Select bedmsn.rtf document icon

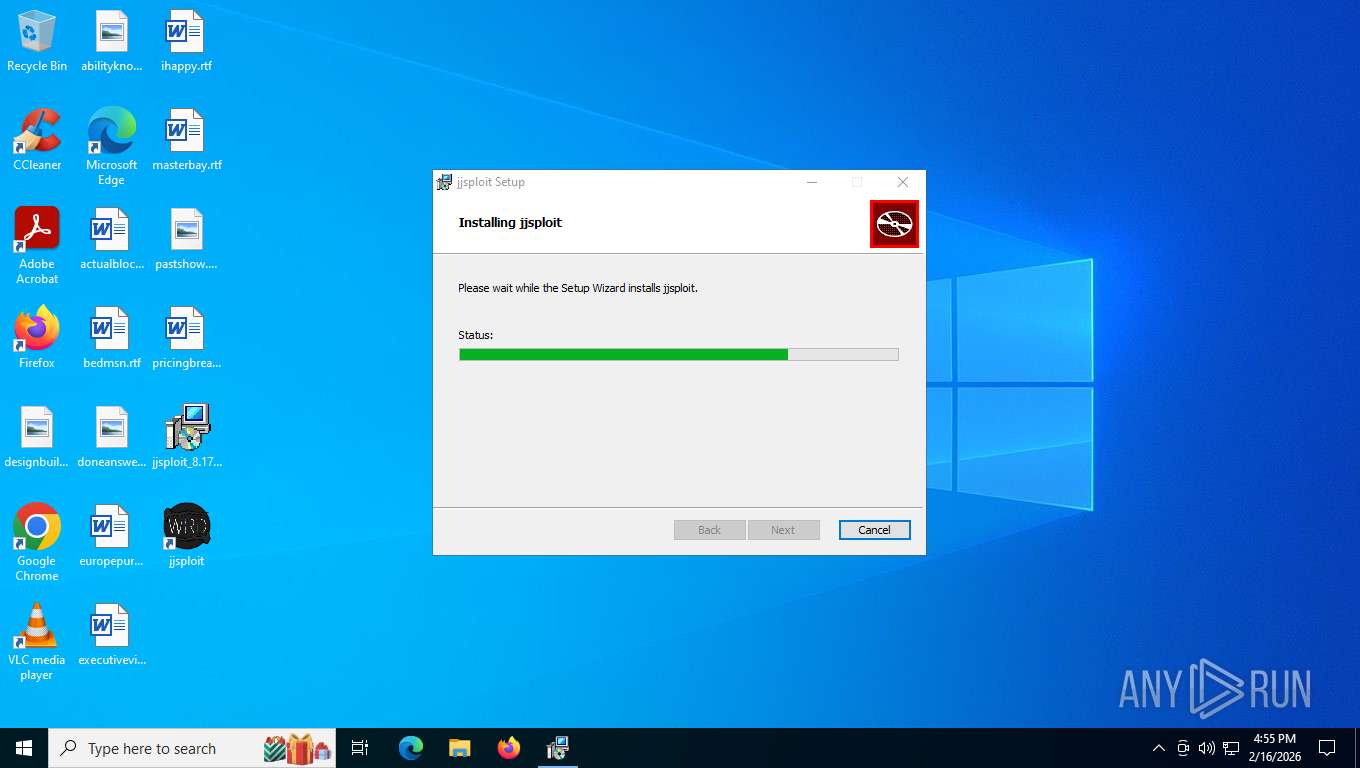coord(111,338)
